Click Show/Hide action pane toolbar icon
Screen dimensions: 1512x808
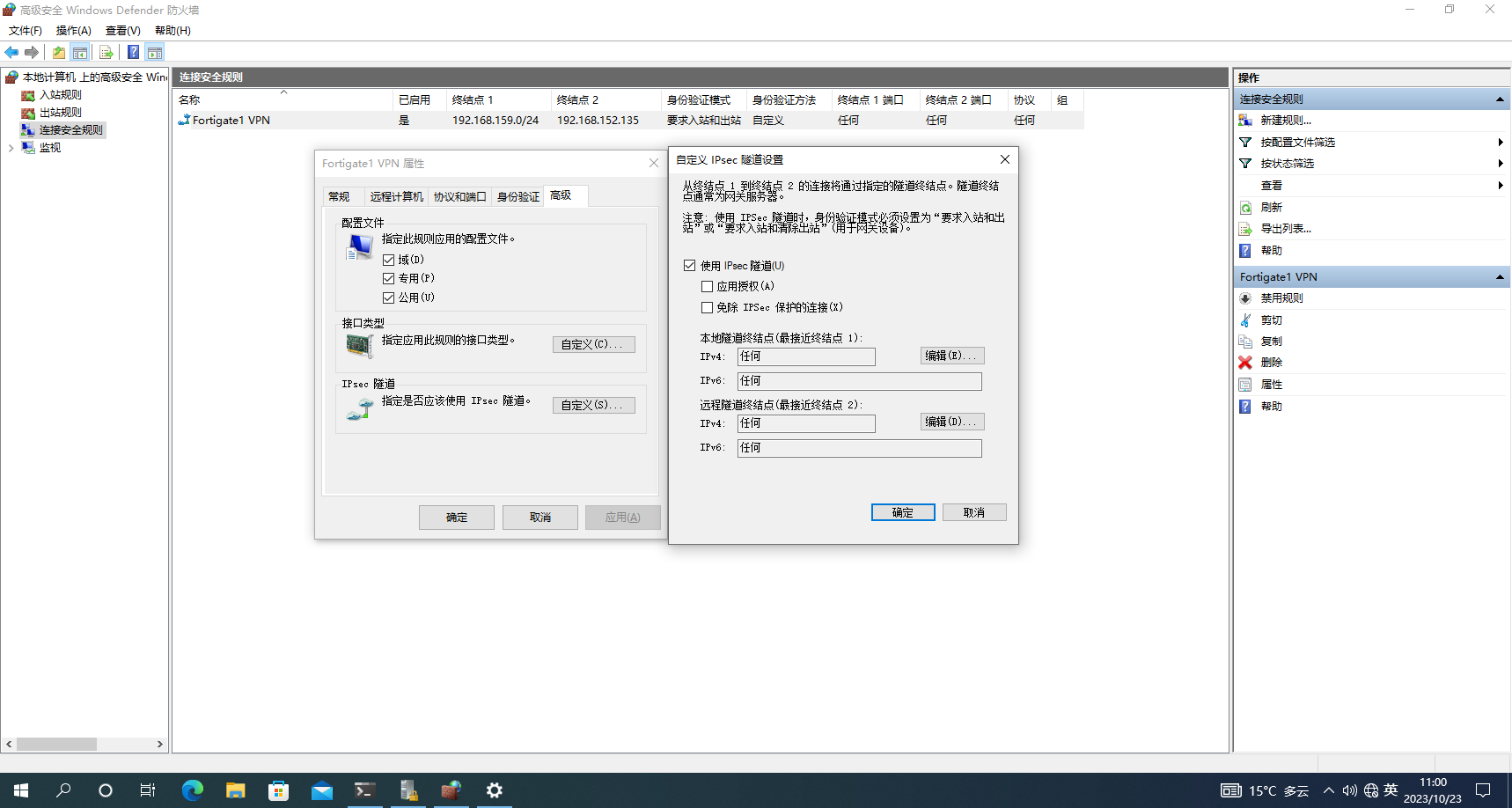[155, 52]
